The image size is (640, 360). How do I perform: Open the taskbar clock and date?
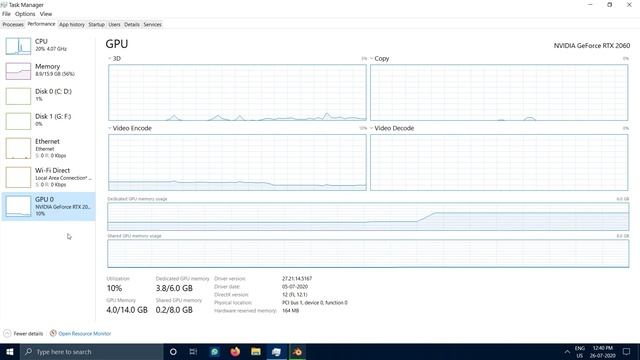(603, 352)
